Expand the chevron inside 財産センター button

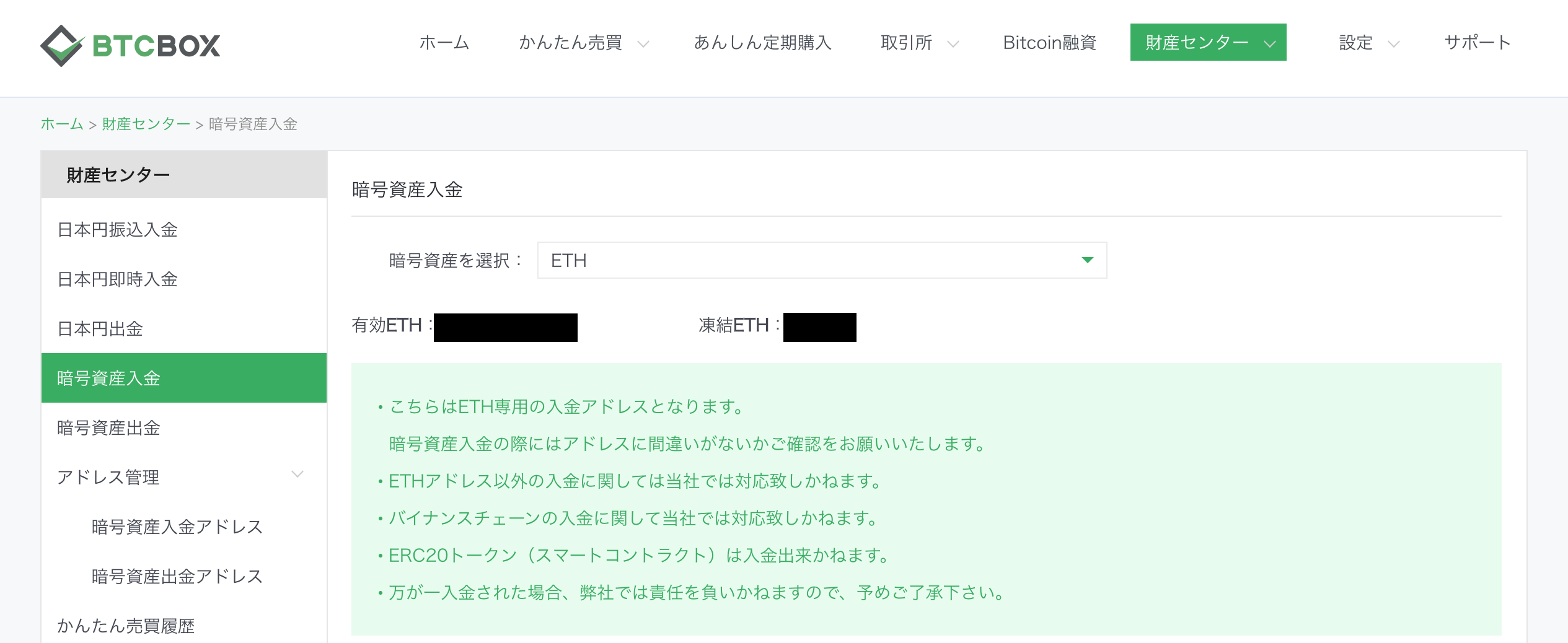point(1270,44)
